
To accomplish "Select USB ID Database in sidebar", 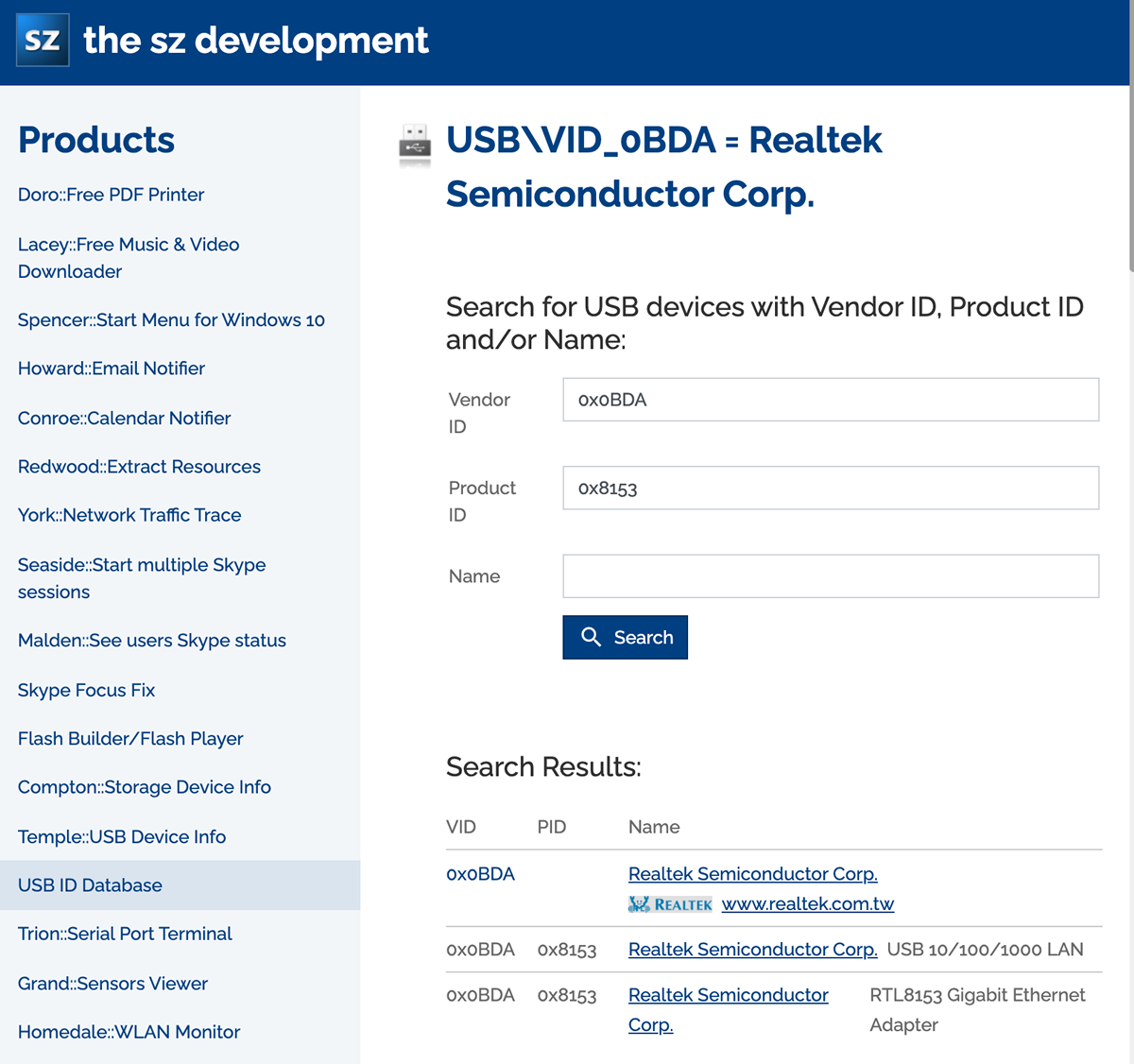I will [180, 885].
